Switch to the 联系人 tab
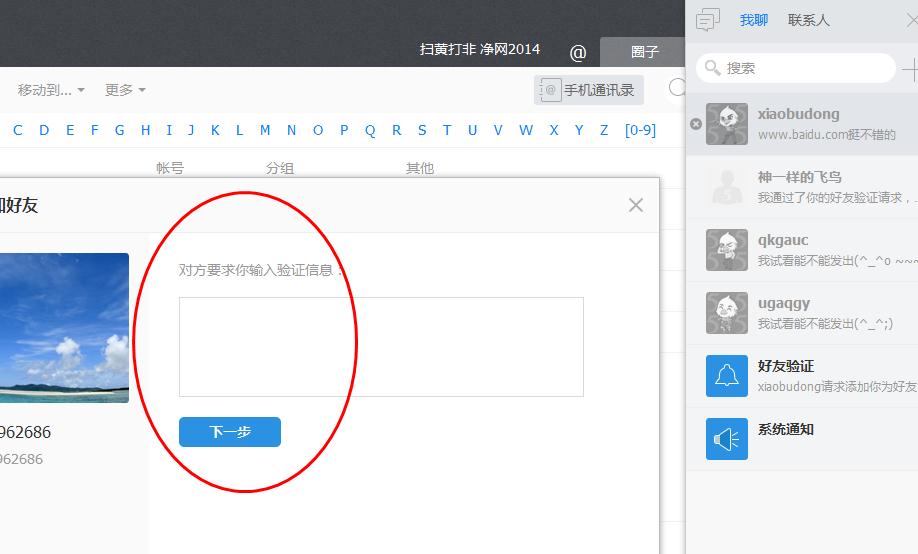 (808, 20)
